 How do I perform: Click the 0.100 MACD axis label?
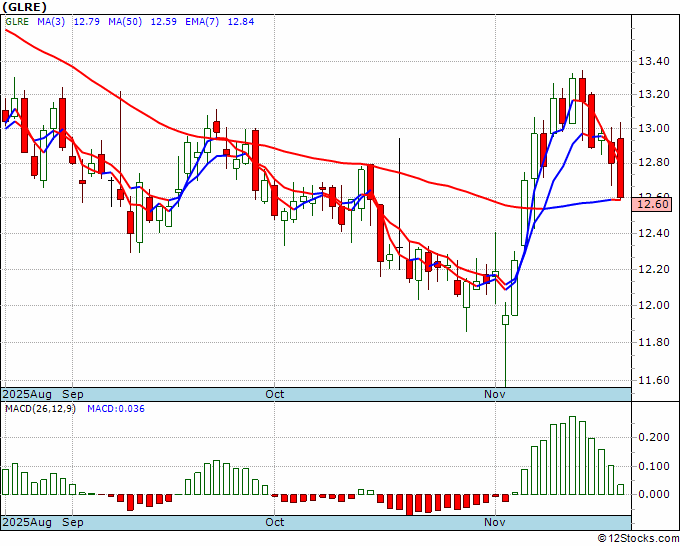[x=654, y=467]
